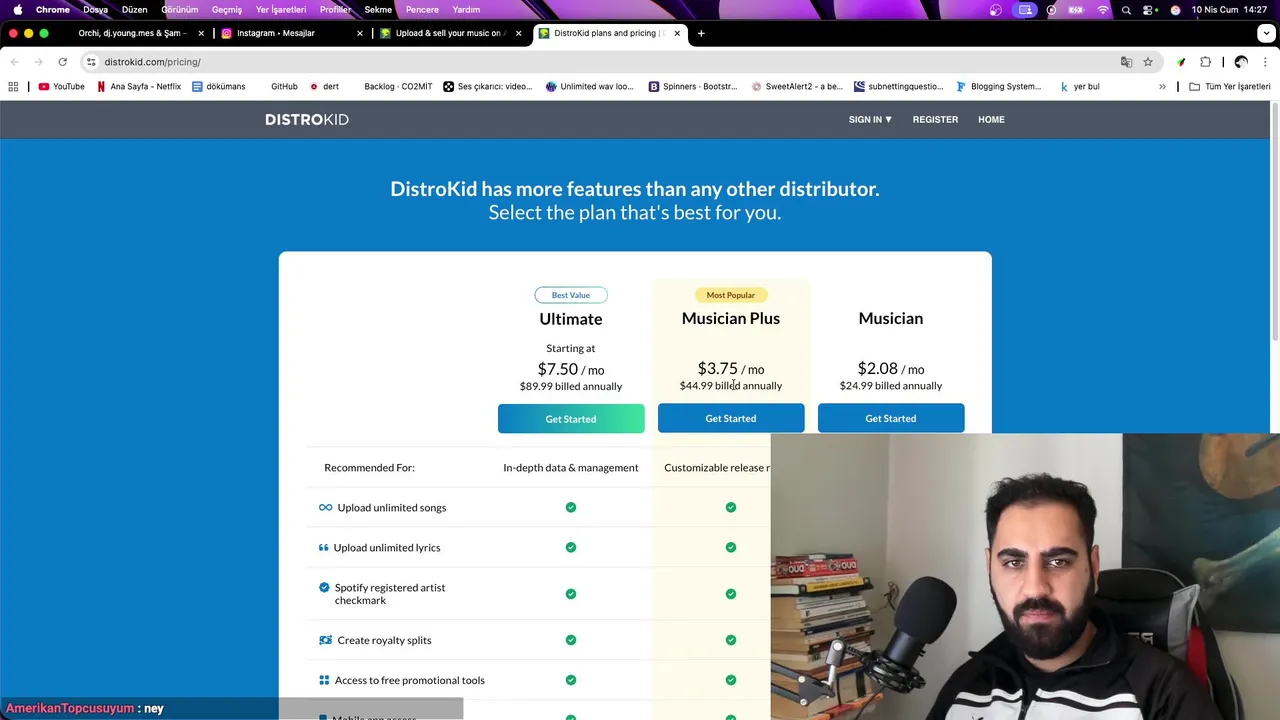The width and height of the screenshot is (1280, 720).
Task: Go to HOME in the header
Action: 991,119
